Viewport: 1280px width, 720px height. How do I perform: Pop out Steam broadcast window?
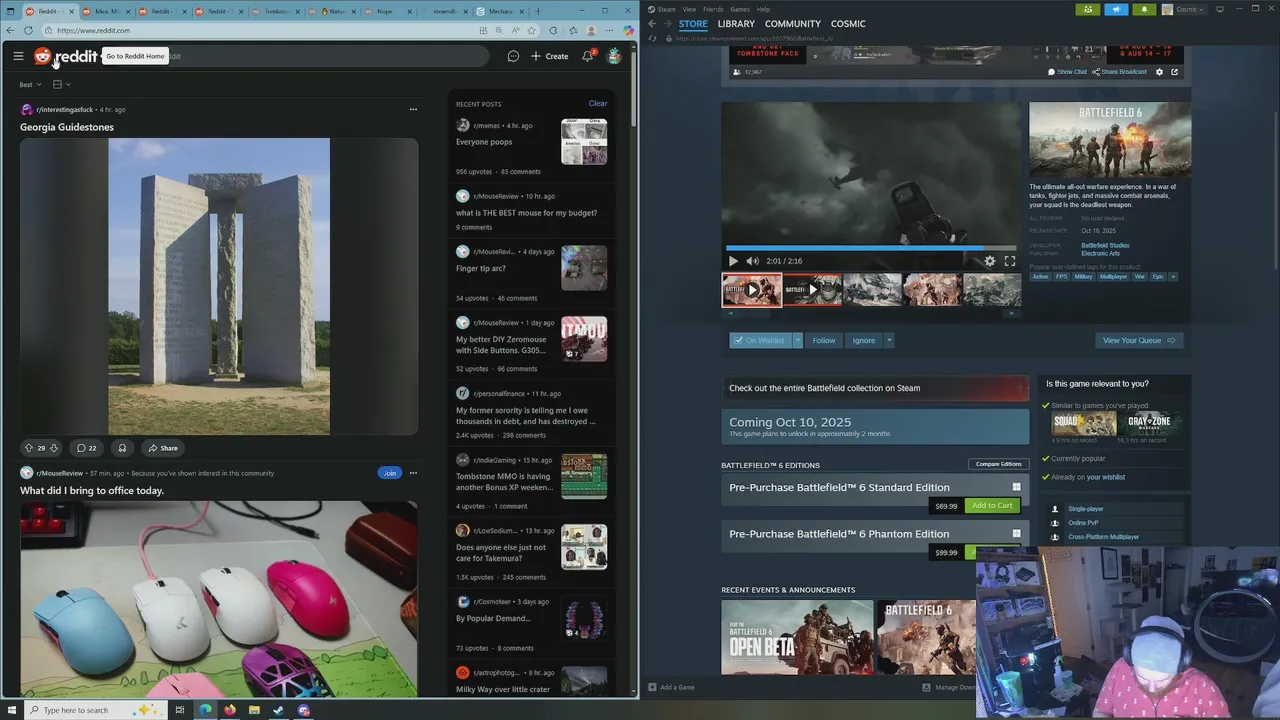(1174, 72)
